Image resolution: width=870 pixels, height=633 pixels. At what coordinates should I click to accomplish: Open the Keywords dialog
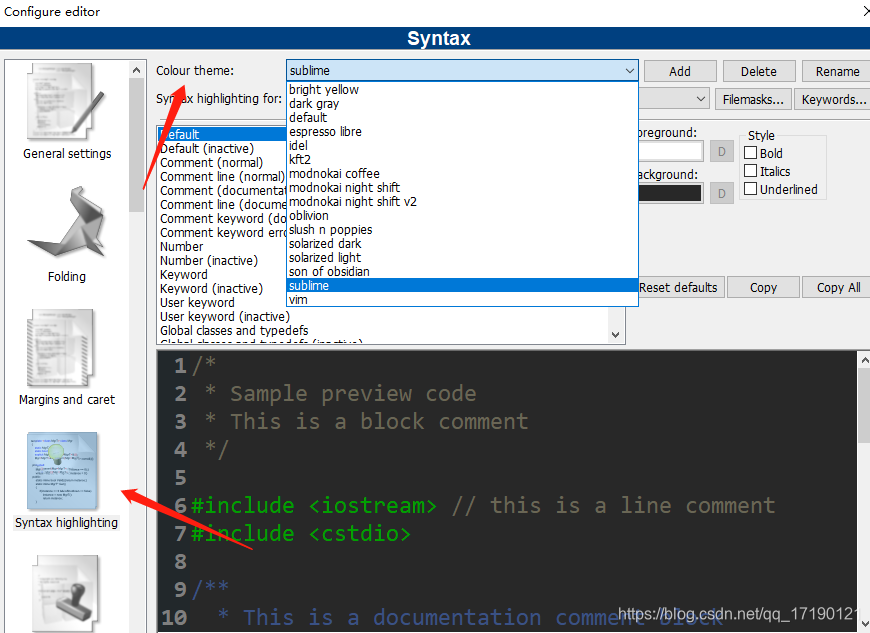(835, 99)
